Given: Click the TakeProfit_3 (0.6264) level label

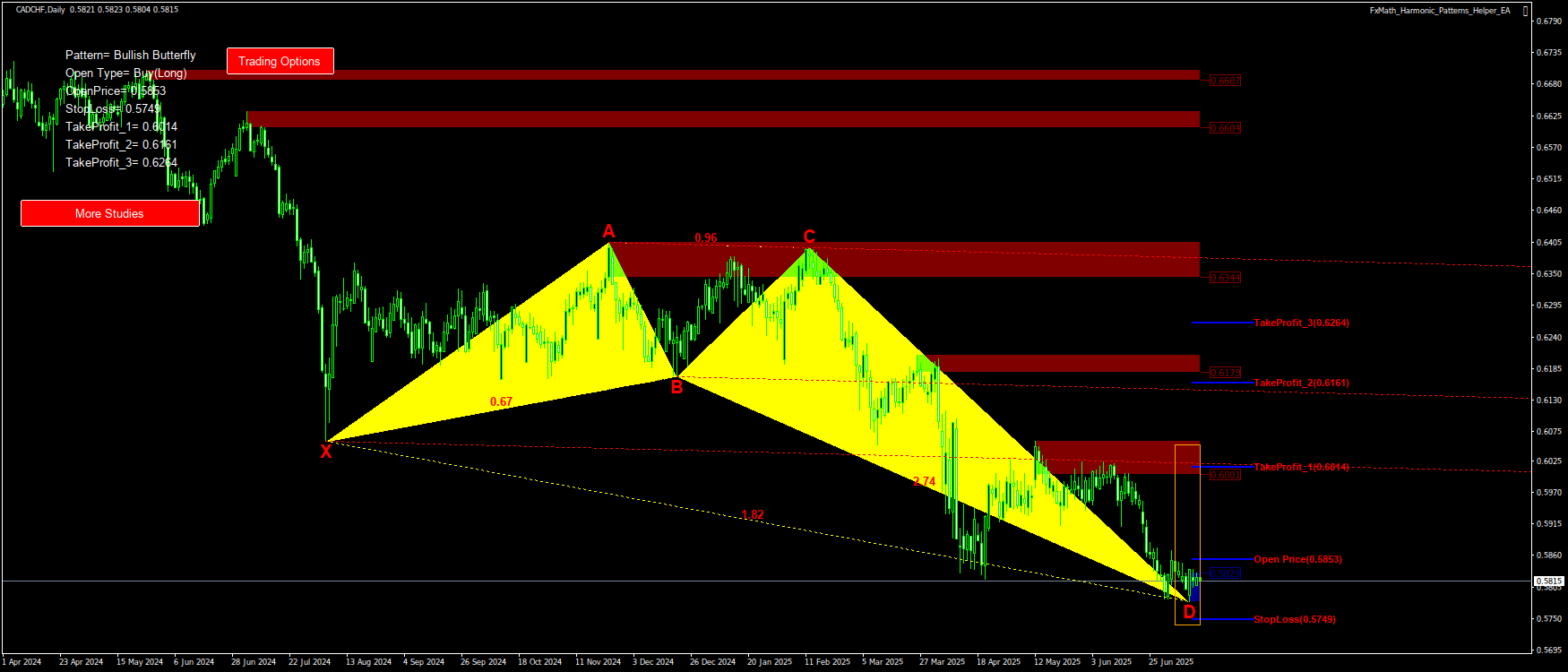Looking at the screenshot, I should (1301, 323).
